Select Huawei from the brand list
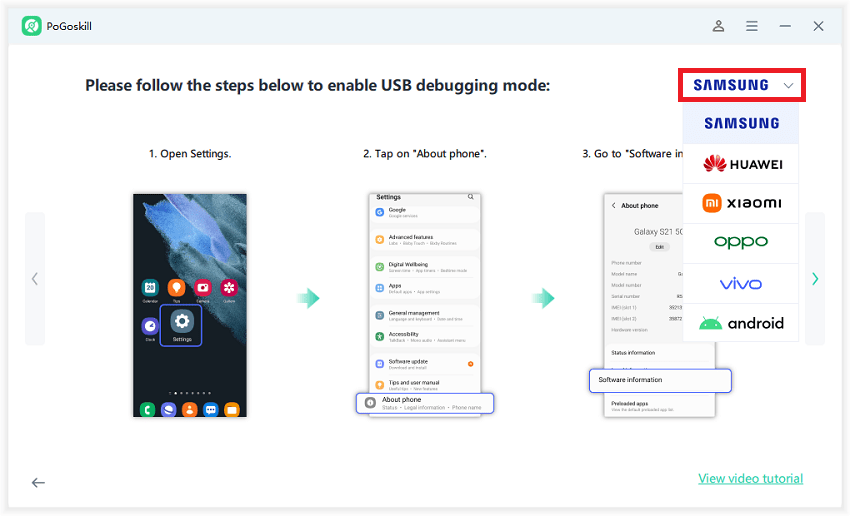The height and width of the screenshot is (516, 850). [x=741, y=164]
